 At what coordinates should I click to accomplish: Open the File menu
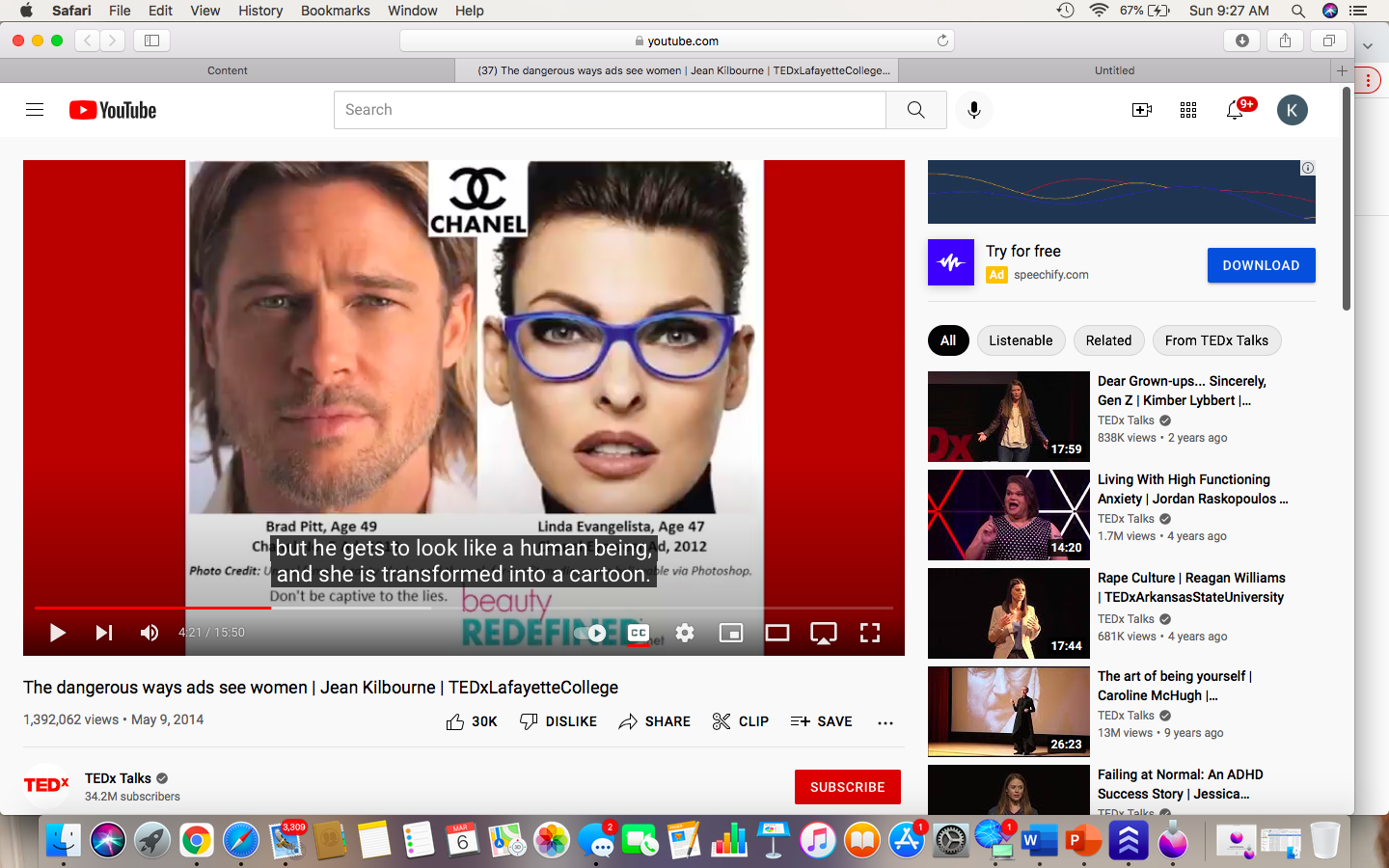[x=120, y=11]
